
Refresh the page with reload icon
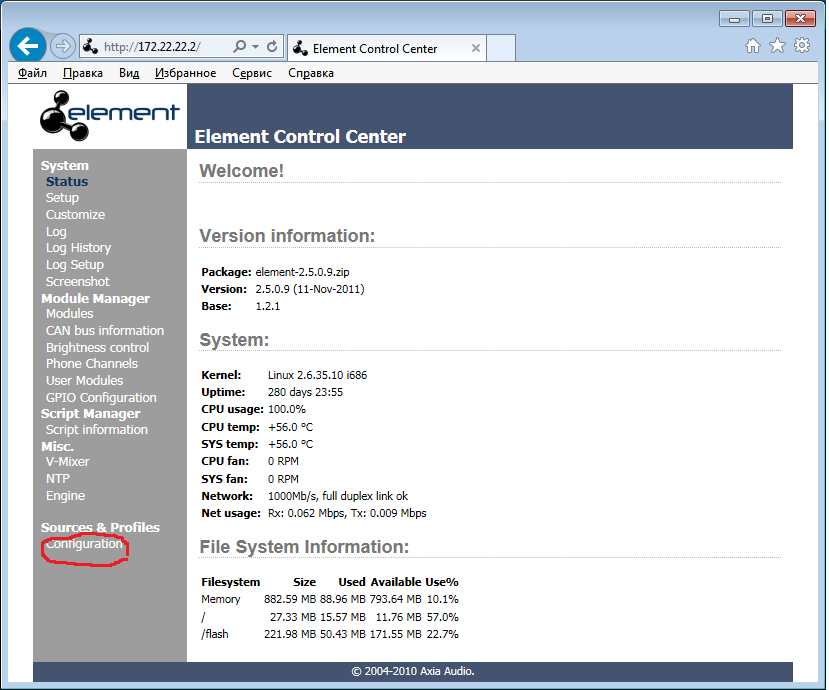click(272, 47)
